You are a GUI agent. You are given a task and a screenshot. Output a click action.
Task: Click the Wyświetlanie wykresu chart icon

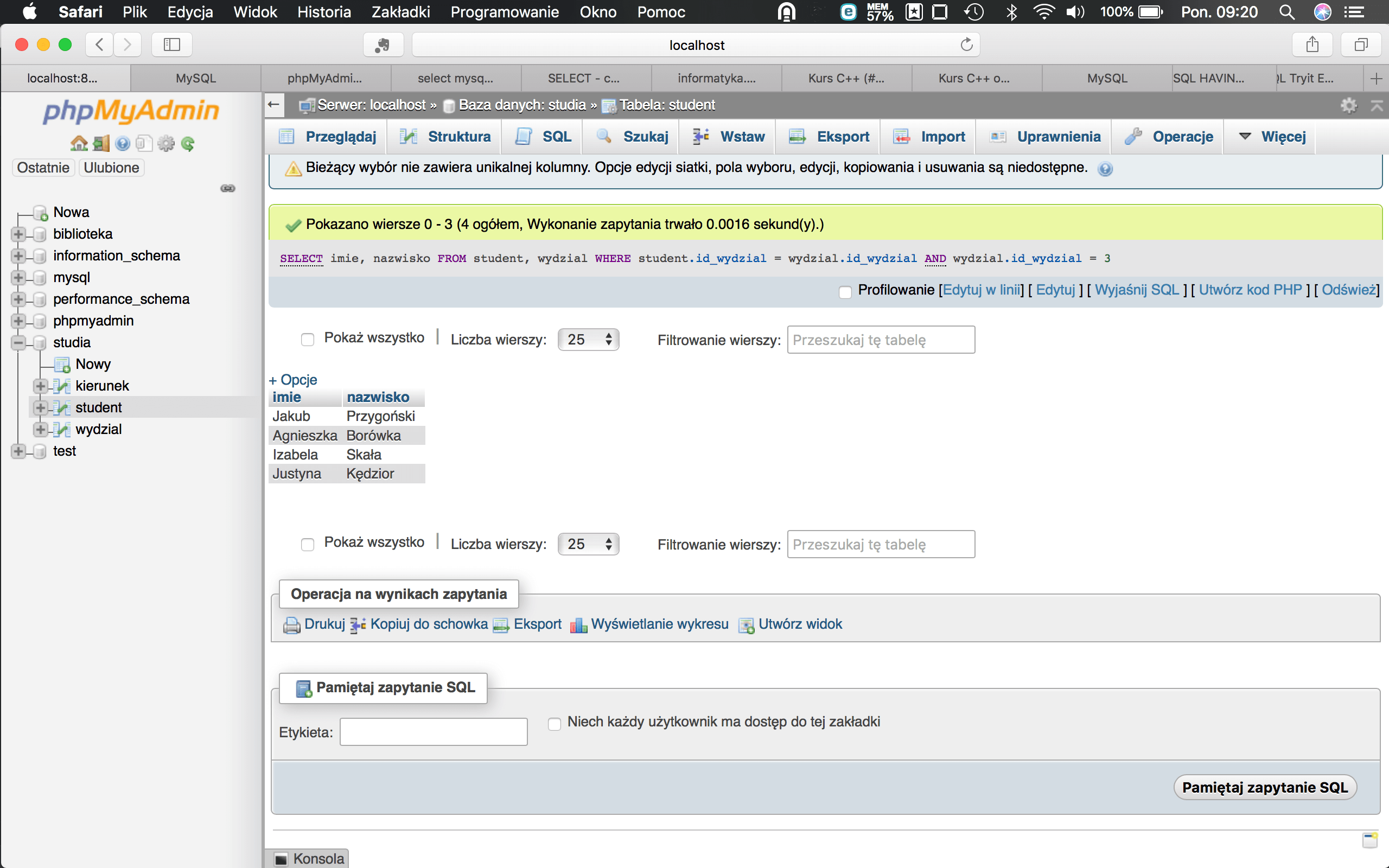click(x=578, y=624)
